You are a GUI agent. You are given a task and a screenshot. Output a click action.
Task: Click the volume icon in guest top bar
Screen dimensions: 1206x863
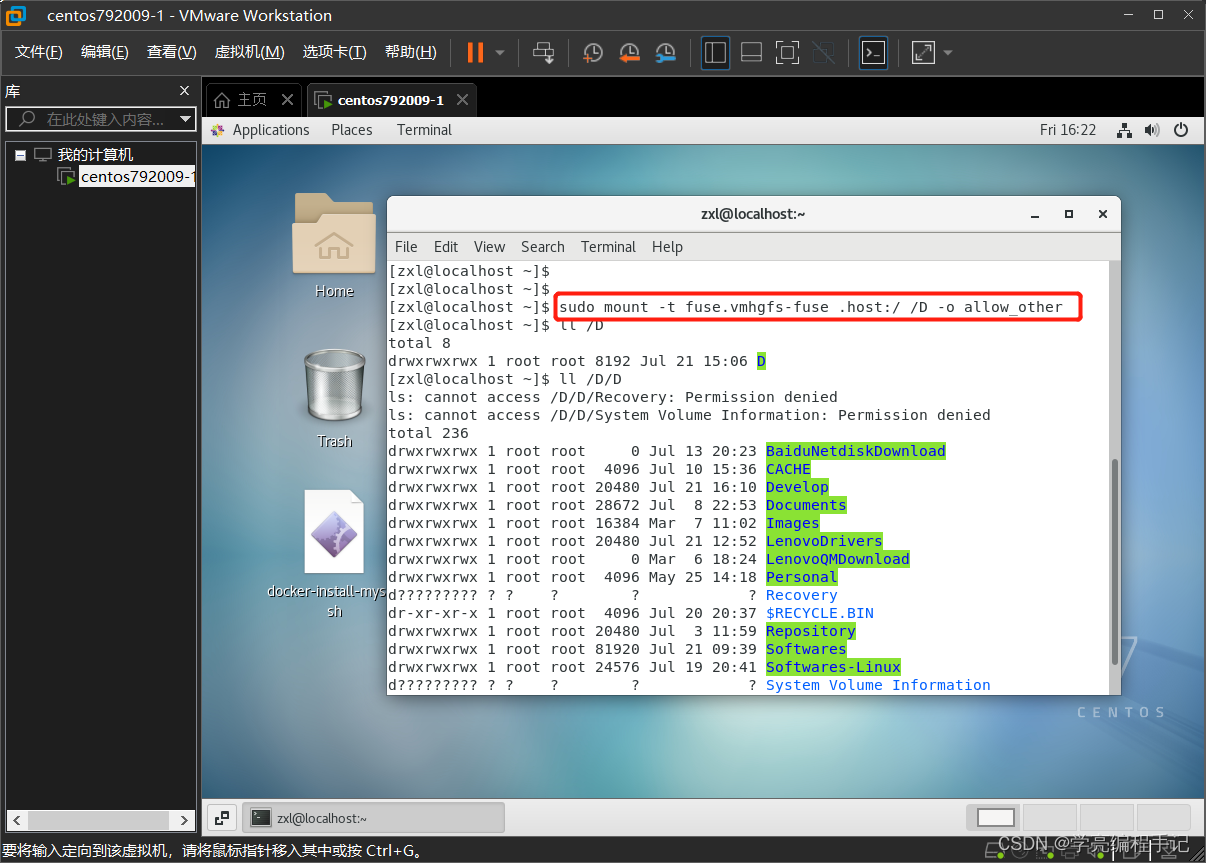click(1152, 130)
